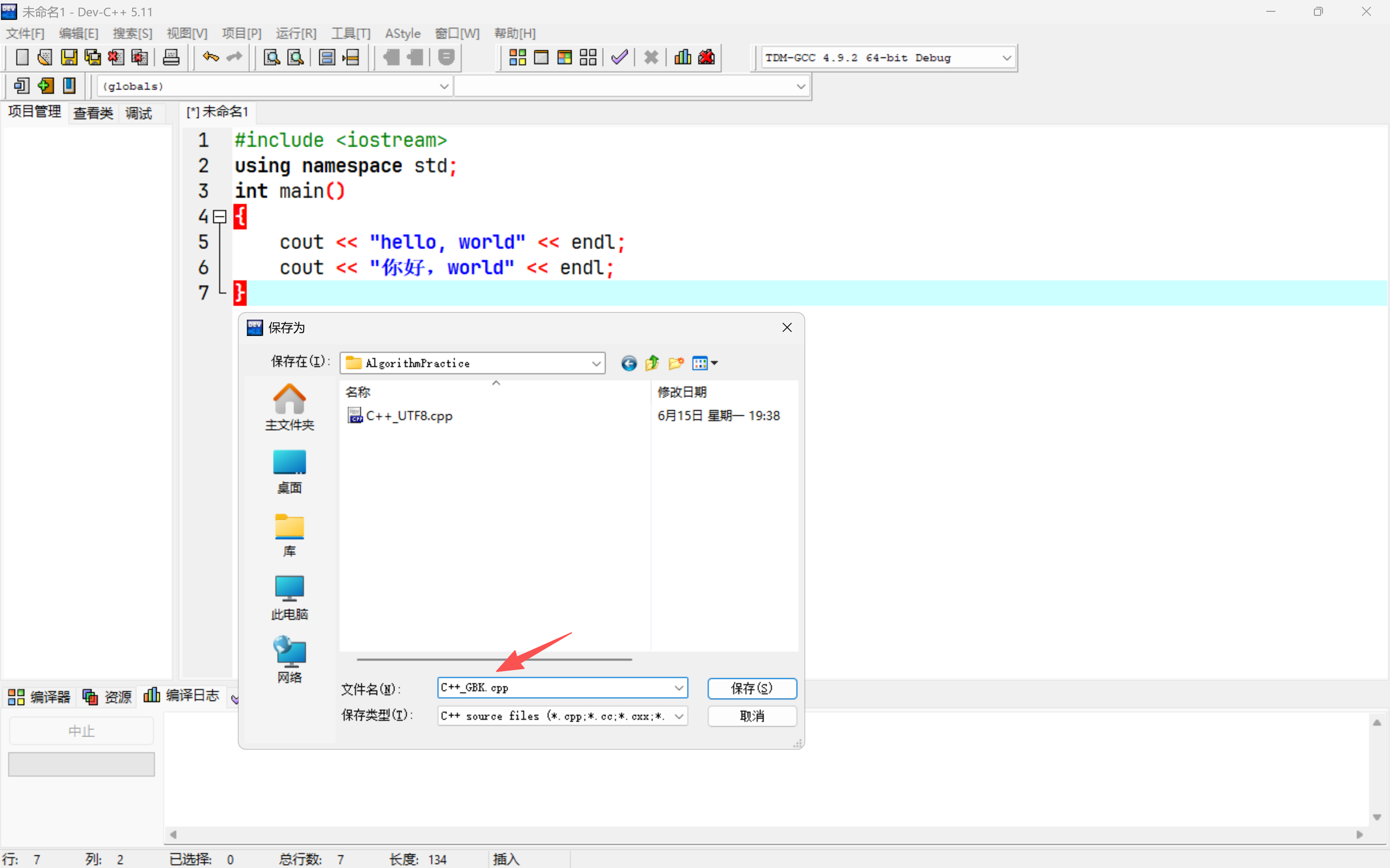The width and height of the screenshot is (1390, 868).
Task: Click the Open file toolbar icon
Action: (x=45, y=58)
